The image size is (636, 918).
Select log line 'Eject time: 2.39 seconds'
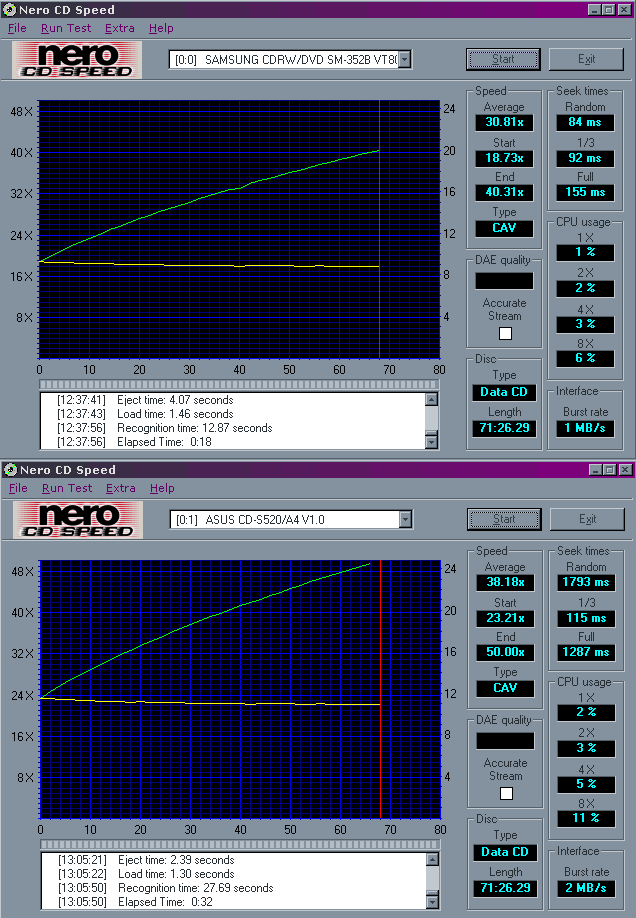[x=146, y=860]
